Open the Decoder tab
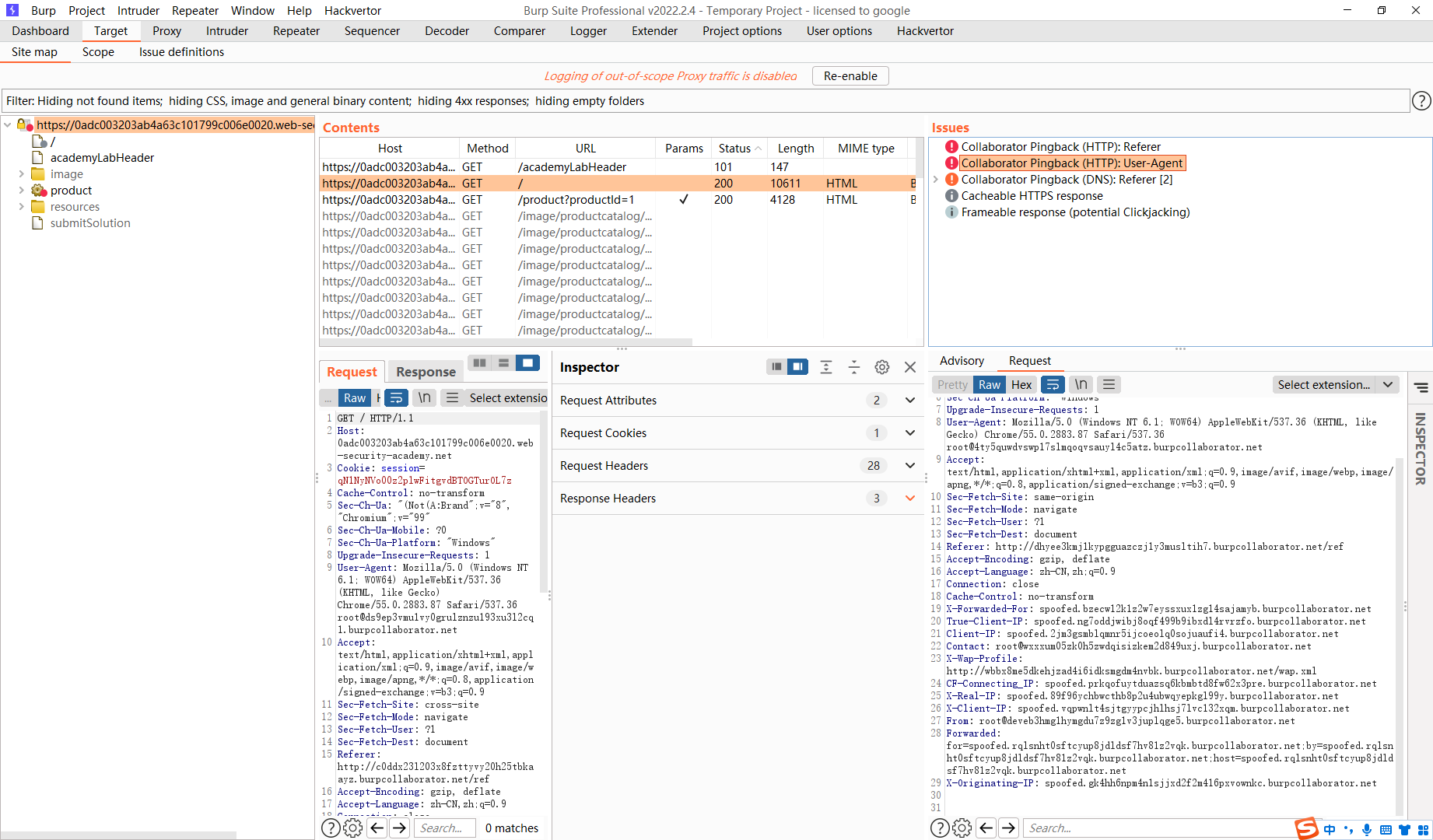This screenshot has height=840, width=1433. coord(447,31)
